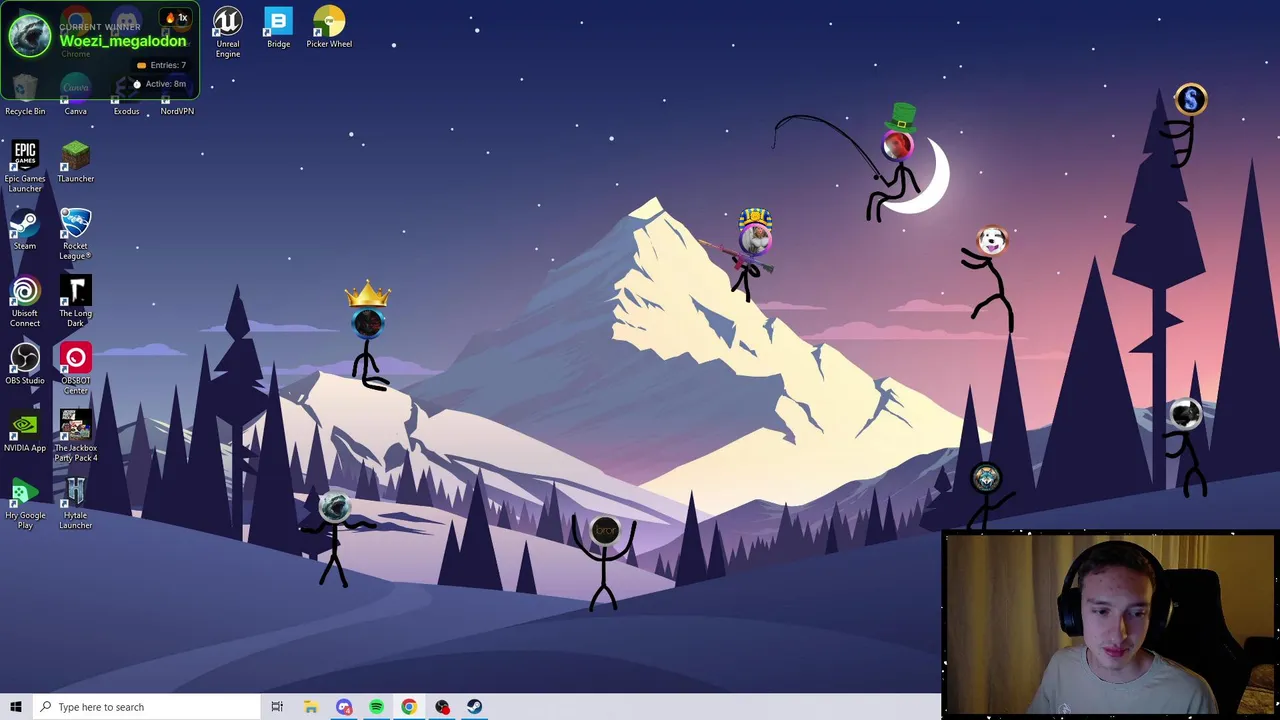Open the Picker Wheel shortcut
Image resolution: width=1280 pixels, height=720 pixels.
click(x=329, y=28)
